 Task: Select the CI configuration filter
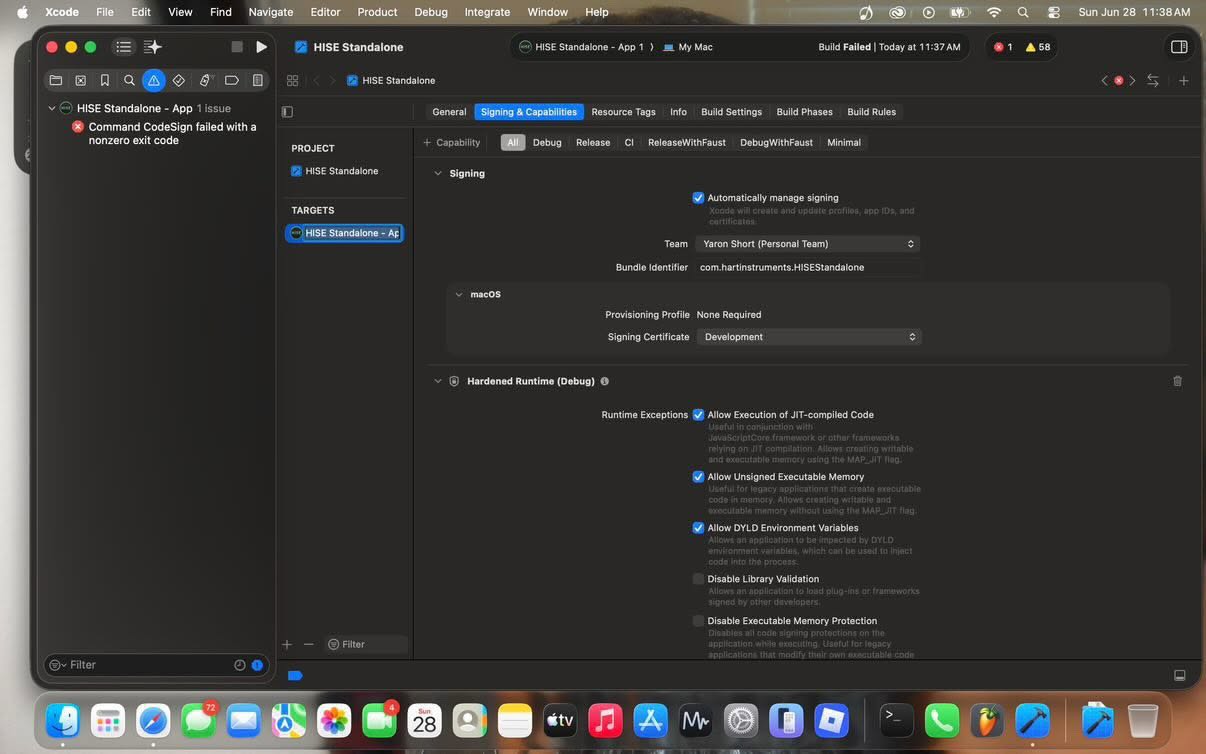pyautogui.click(x=629, y=143)
